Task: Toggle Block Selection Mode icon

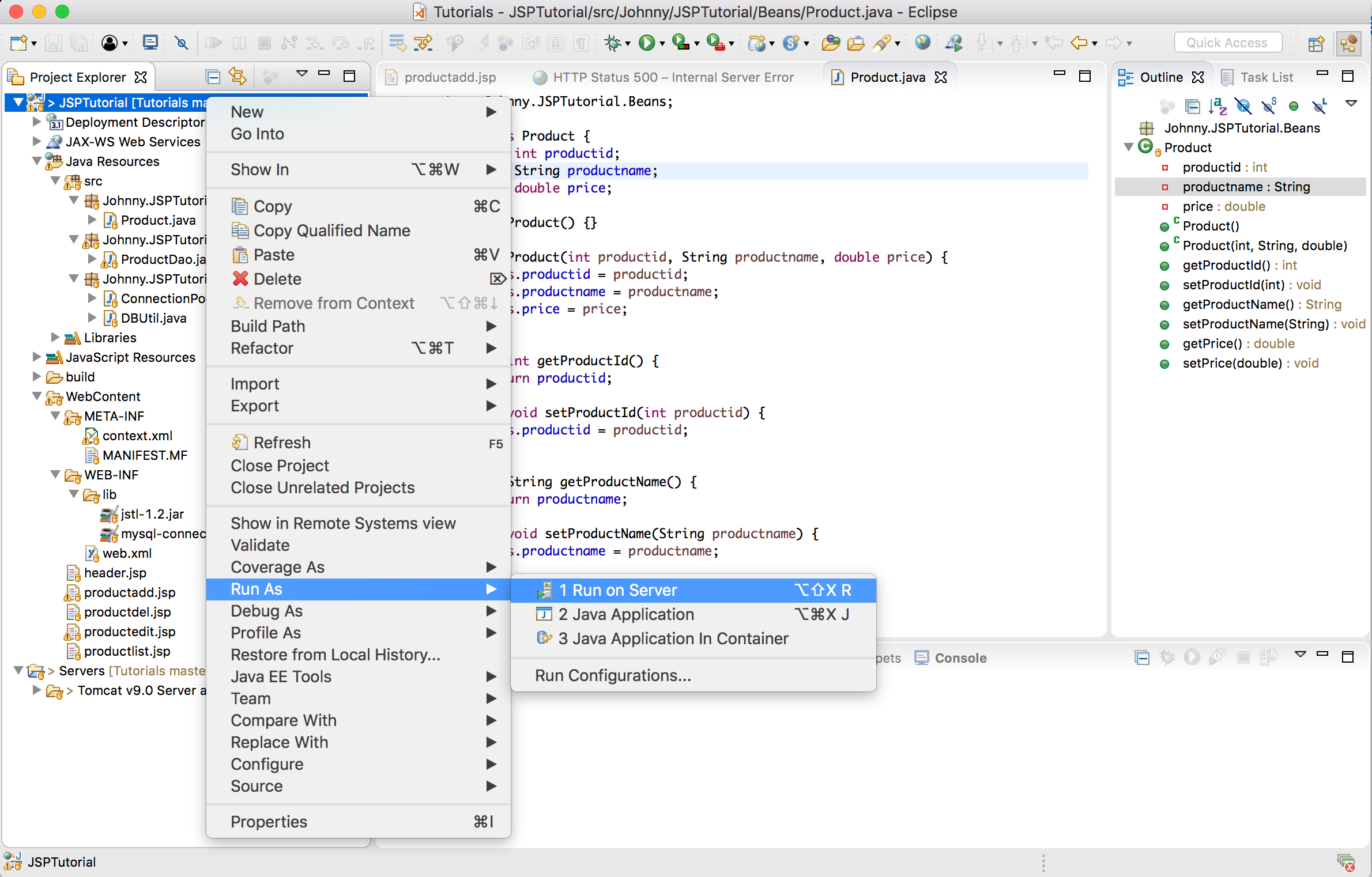Action: click(x=556, y=43)
